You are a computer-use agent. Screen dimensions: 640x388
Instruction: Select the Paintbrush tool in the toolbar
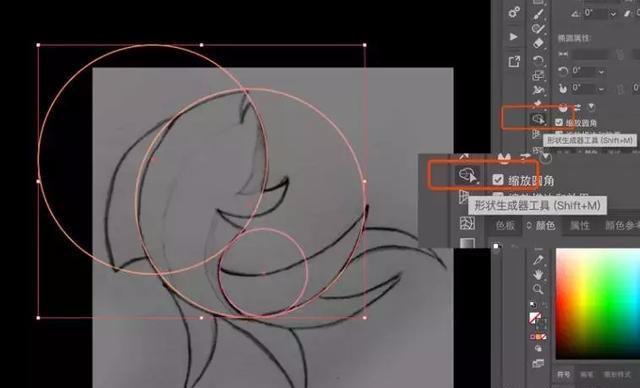(538, 14)
